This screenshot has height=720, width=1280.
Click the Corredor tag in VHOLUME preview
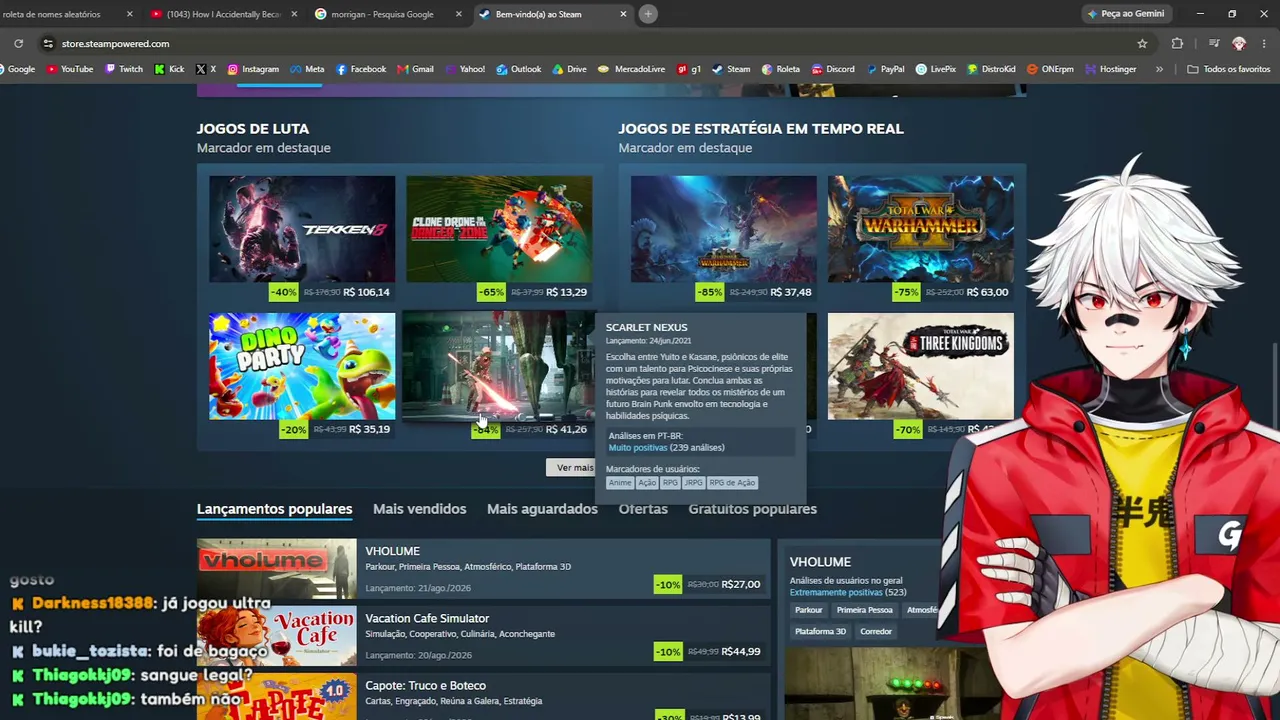point(876,632)
